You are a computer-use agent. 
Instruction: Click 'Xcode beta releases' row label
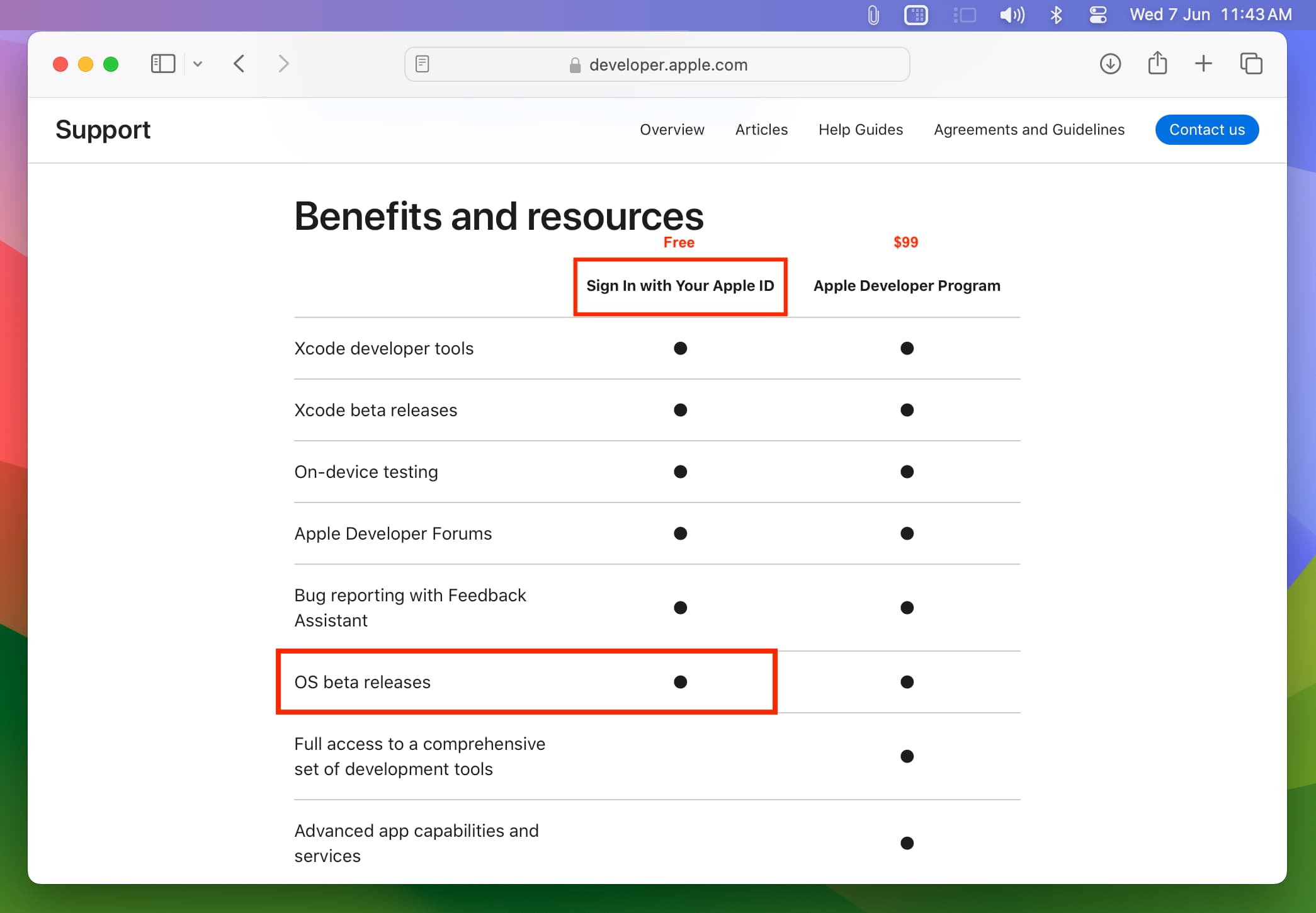[376, 411]
